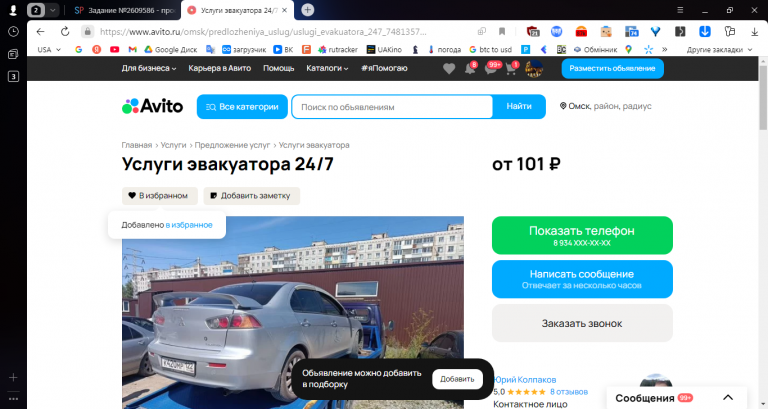Expand the Сообщения chat panel chevron
This screenshot has width=768, height=409.
[x=728, y=398]
